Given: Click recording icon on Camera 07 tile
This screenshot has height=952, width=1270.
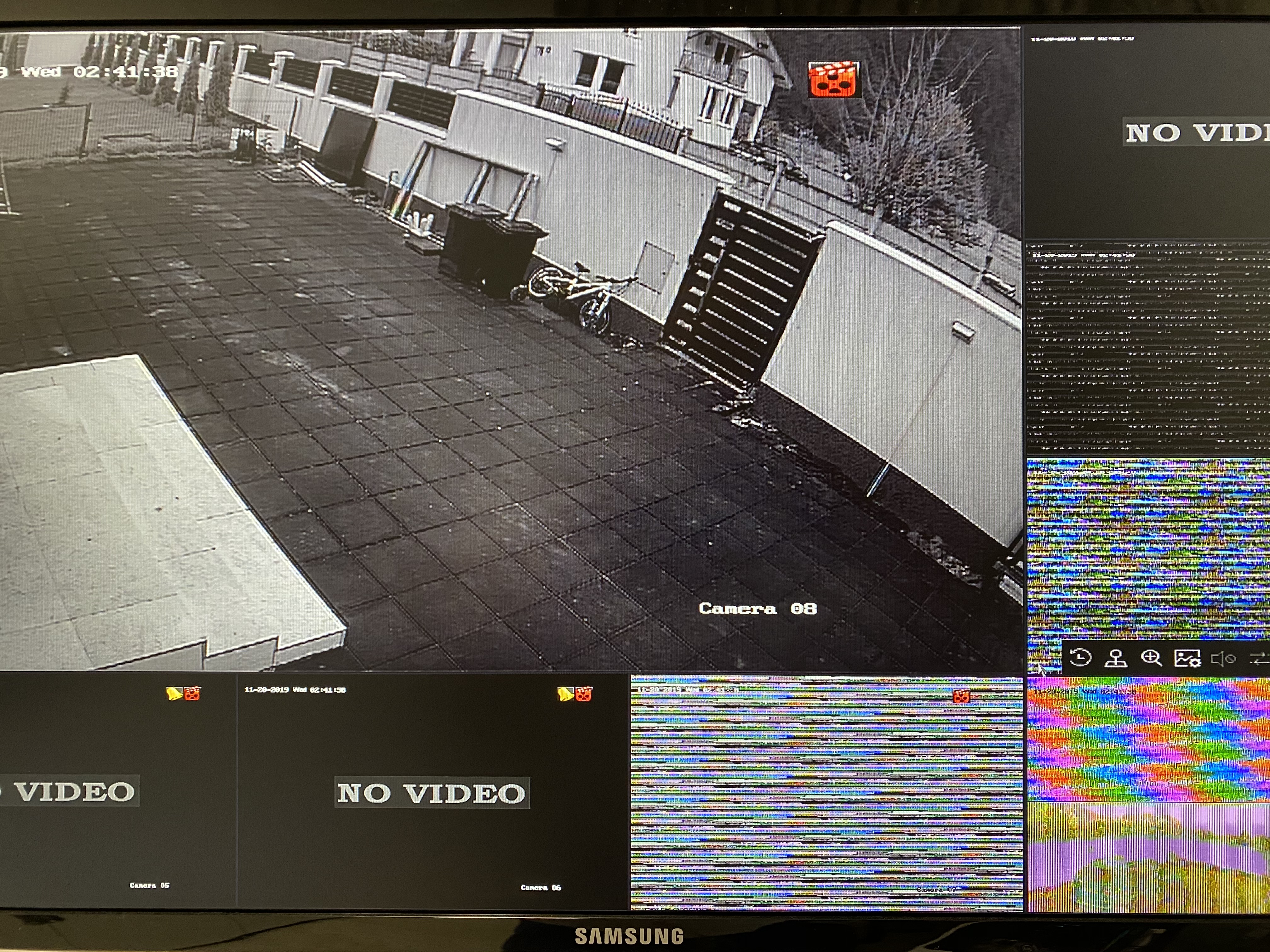Looking at the screenshot, I should point(961,697).
